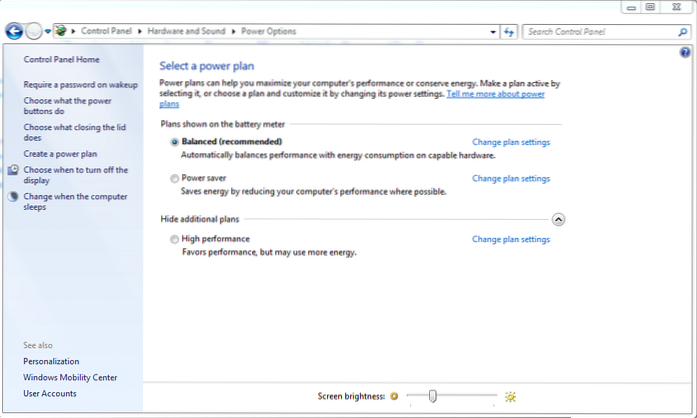Click 'Favors performance, but may use more energy.' text
The image size is (697, 418).
269,253
